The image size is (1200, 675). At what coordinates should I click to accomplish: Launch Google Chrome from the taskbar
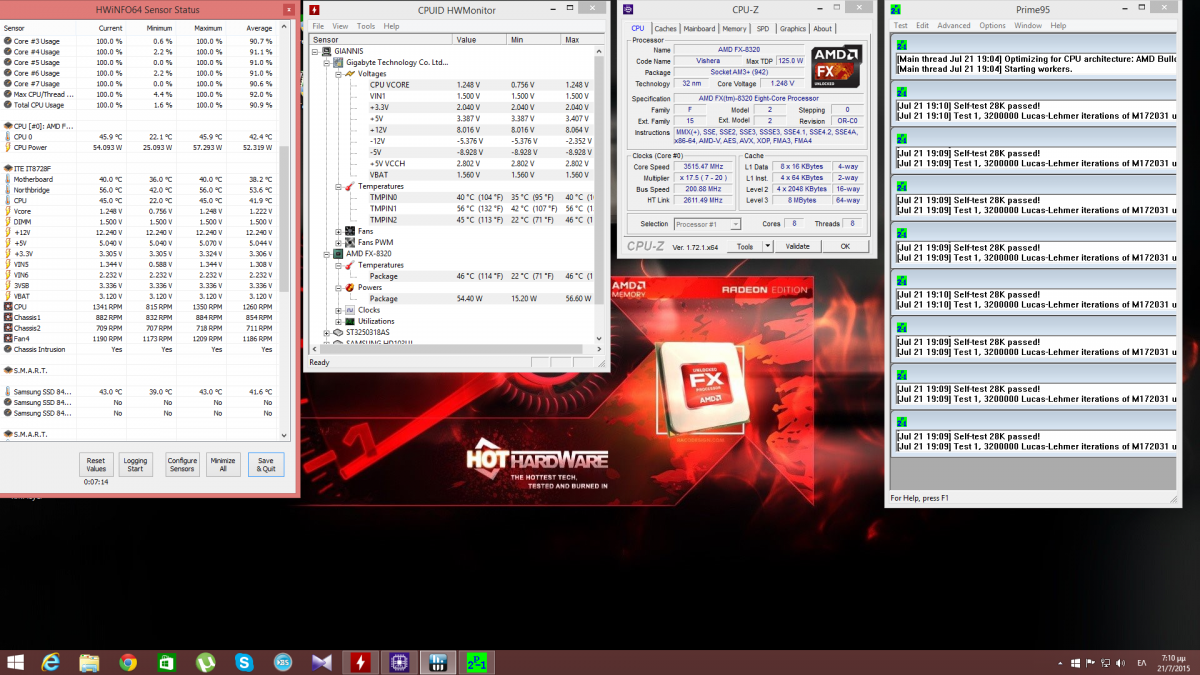point(128,661)
